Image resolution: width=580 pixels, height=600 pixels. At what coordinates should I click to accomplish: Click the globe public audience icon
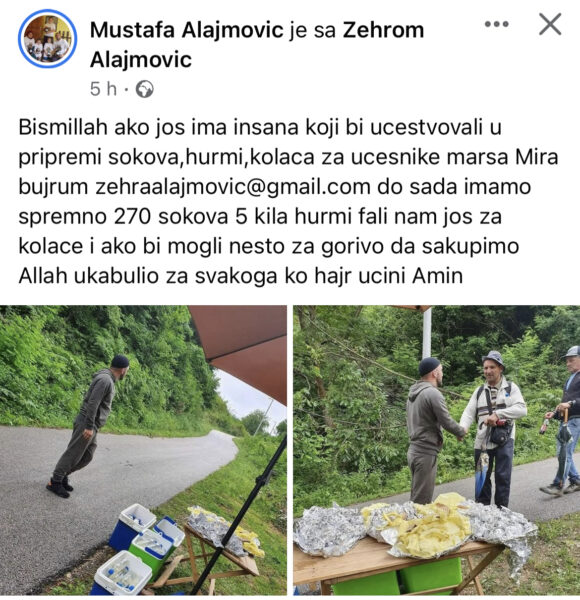(145, 89)
